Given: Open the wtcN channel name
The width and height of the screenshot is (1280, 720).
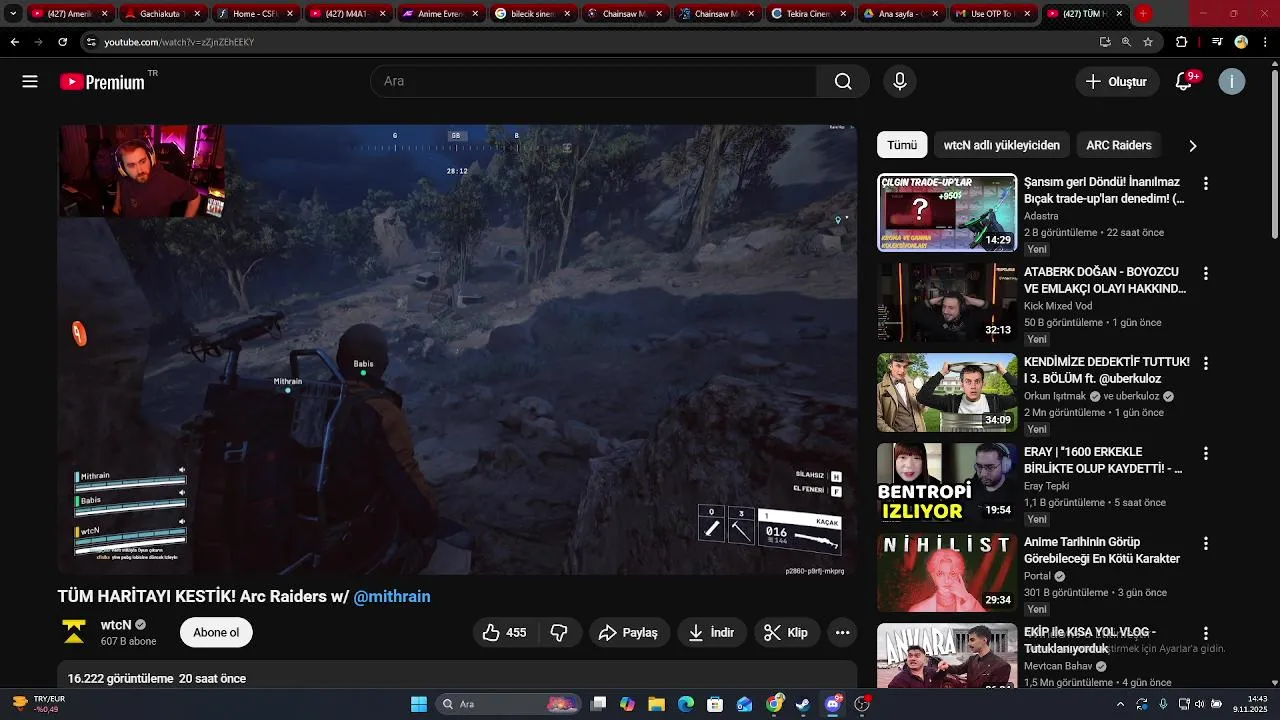Looking at the screenshot, I should 116,625.
